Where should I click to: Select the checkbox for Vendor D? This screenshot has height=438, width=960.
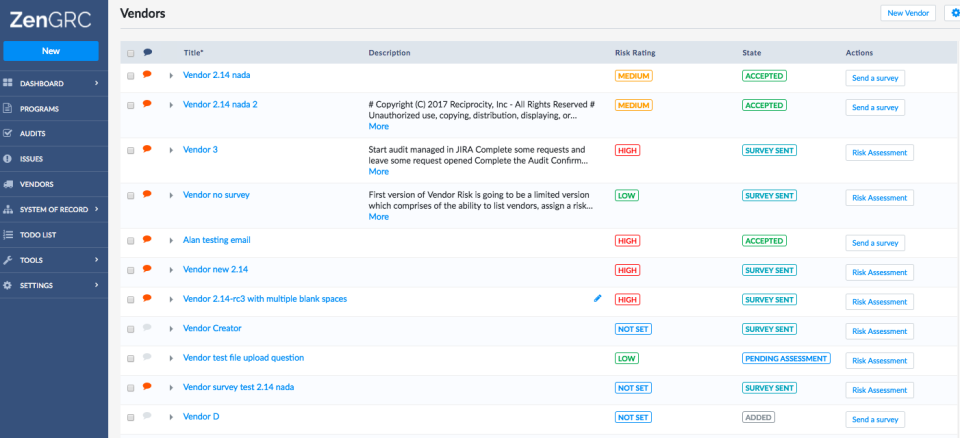pyautogui.click(x=131, y=417)
